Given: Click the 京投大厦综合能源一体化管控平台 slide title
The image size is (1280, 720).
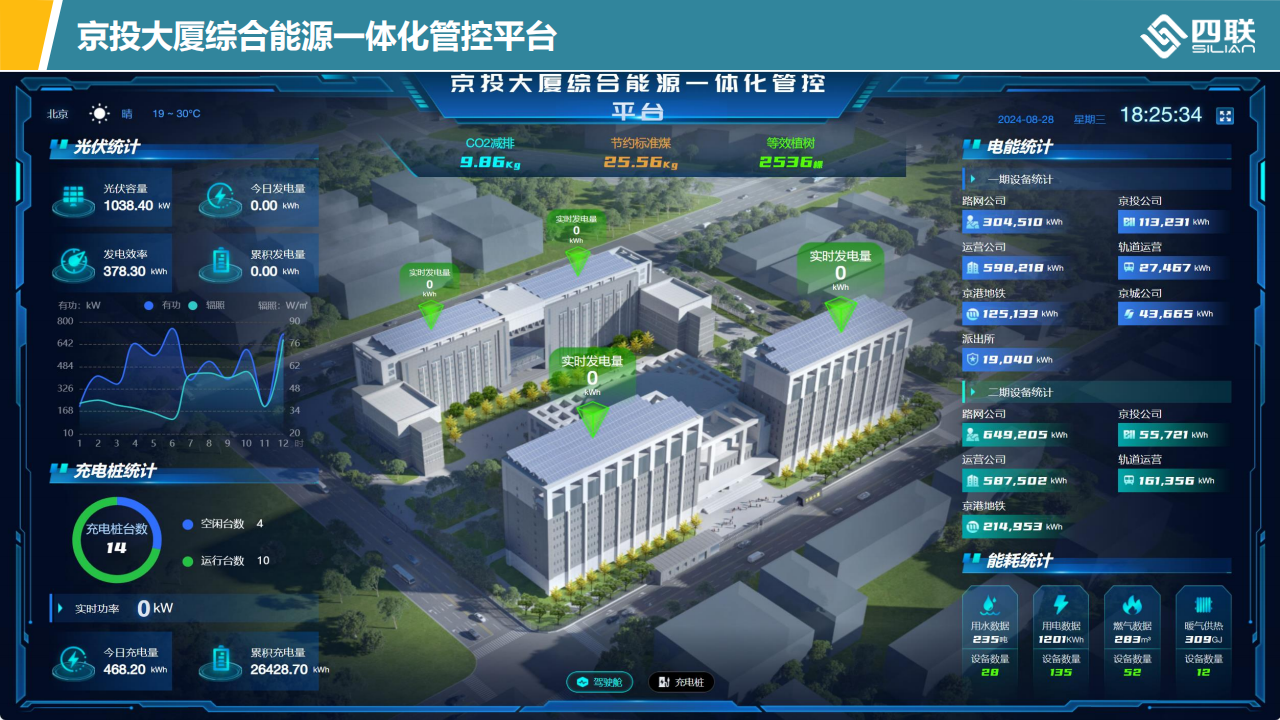Looking at the screenshot, I should 316,36.
